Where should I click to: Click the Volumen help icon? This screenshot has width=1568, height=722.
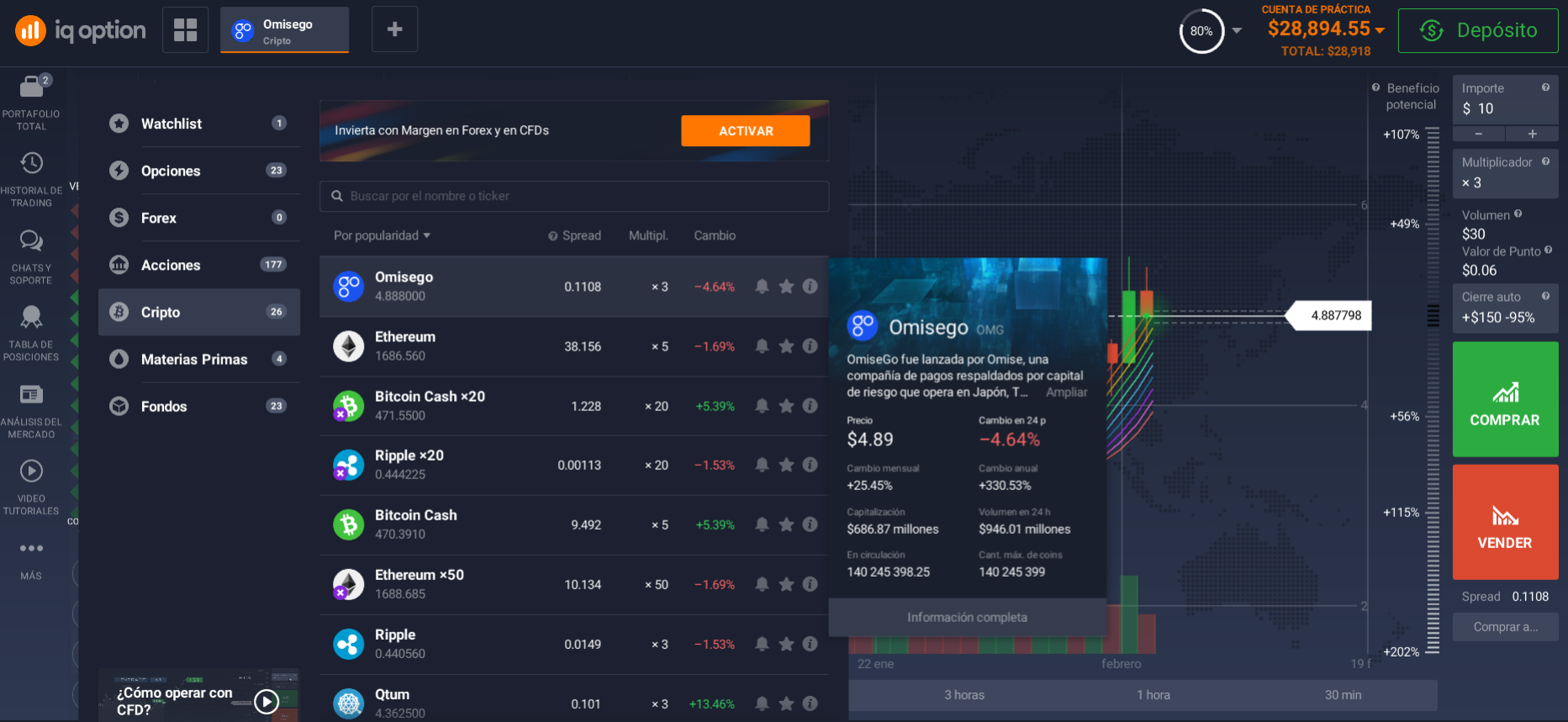[1518, 214]
